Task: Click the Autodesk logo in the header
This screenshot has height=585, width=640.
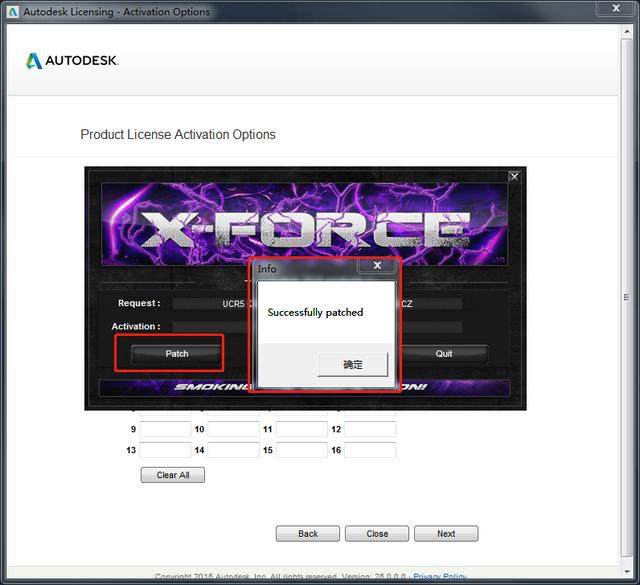Action: (72, 61)
